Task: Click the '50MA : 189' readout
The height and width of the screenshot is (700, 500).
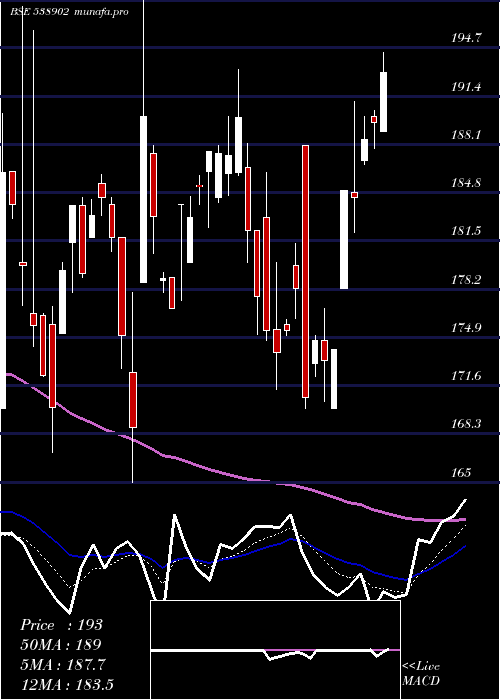Action: (61, 645)
